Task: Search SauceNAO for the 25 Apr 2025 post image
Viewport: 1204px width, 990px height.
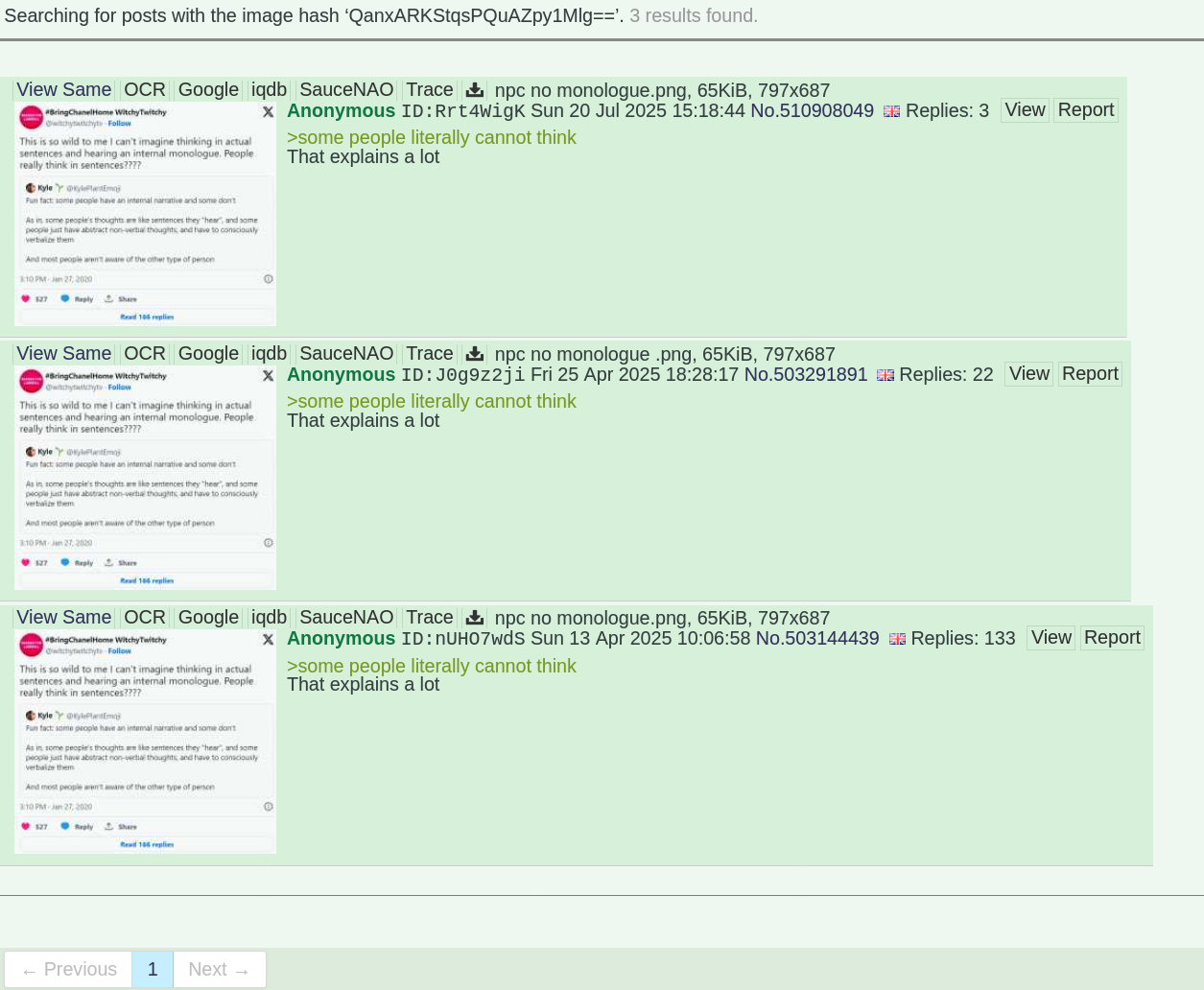Action: 346,353
